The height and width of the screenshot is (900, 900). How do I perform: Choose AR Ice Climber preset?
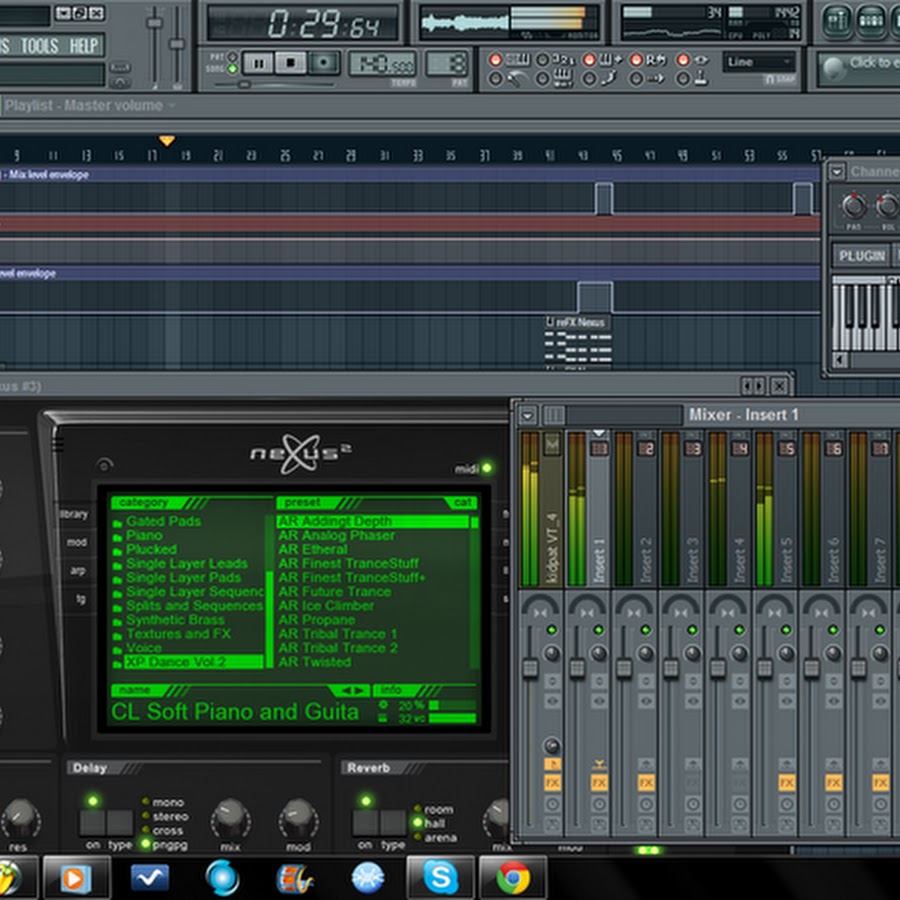326,606
